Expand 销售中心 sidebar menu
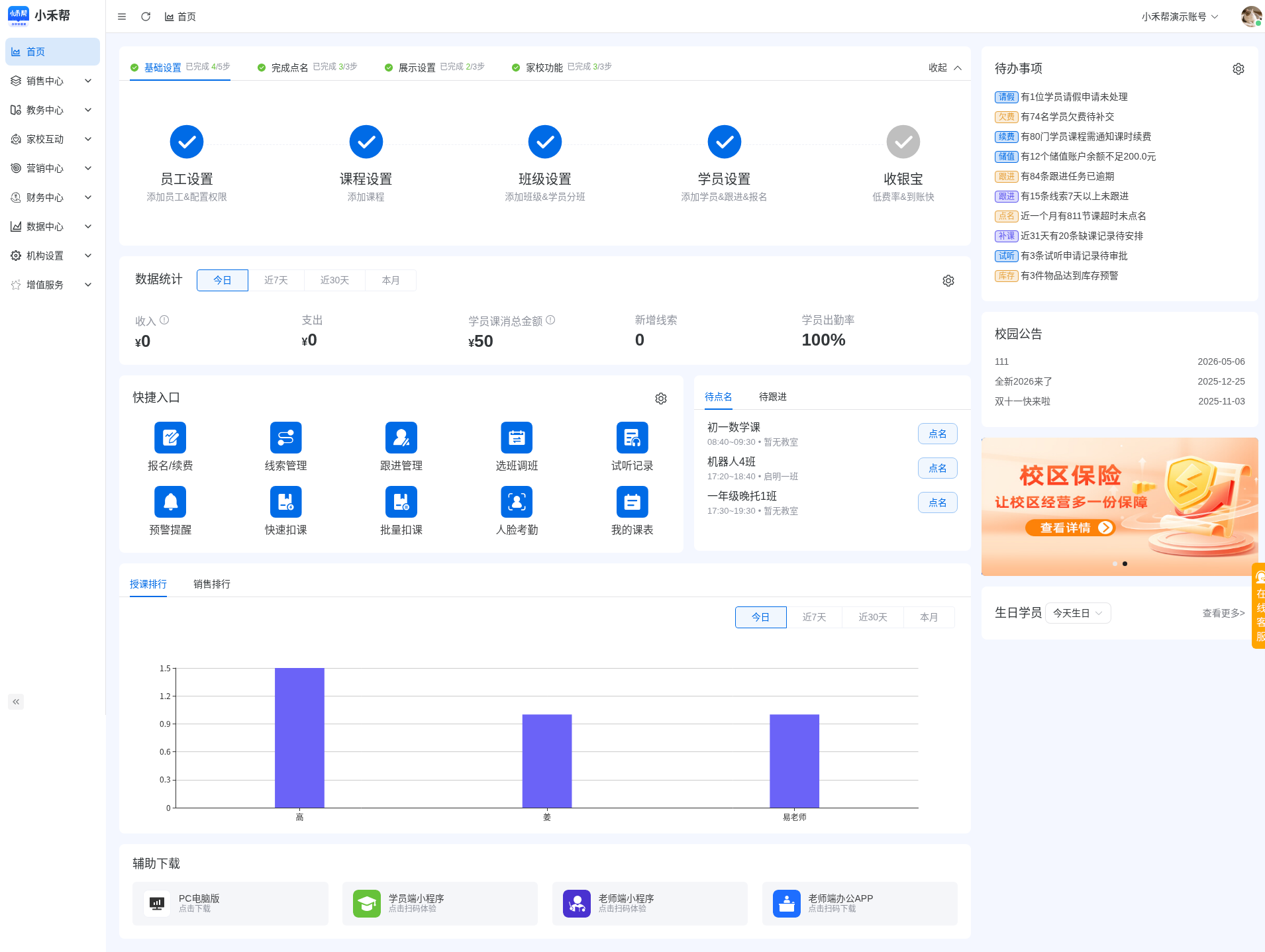 [x=52, y=81]
